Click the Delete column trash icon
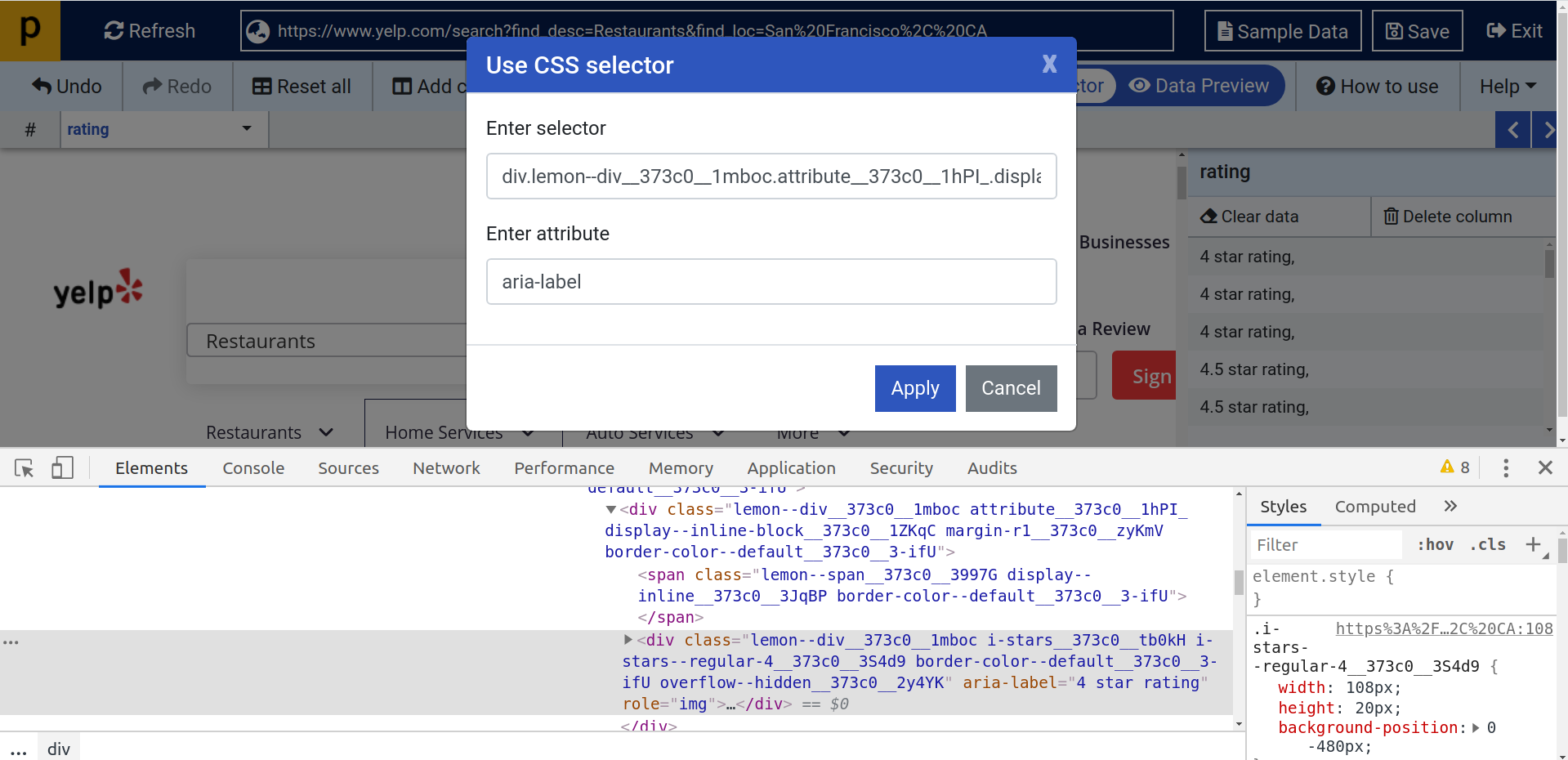1568x760 pixels. [1391, 217]
